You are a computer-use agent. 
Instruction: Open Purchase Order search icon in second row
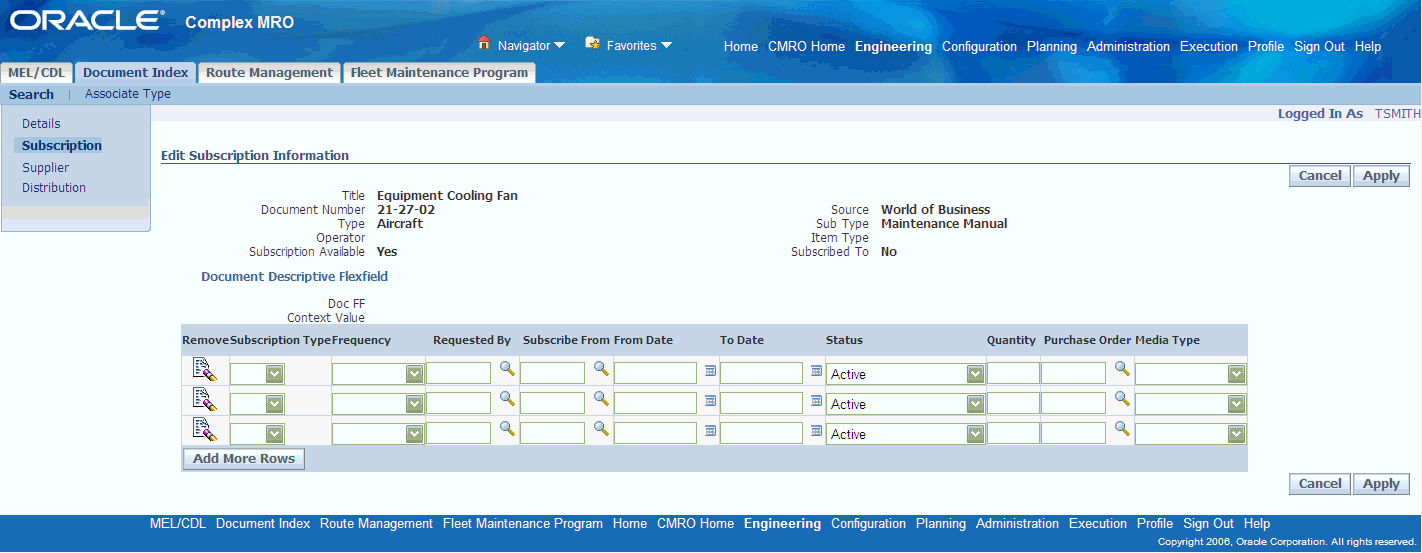point(1122,398)
